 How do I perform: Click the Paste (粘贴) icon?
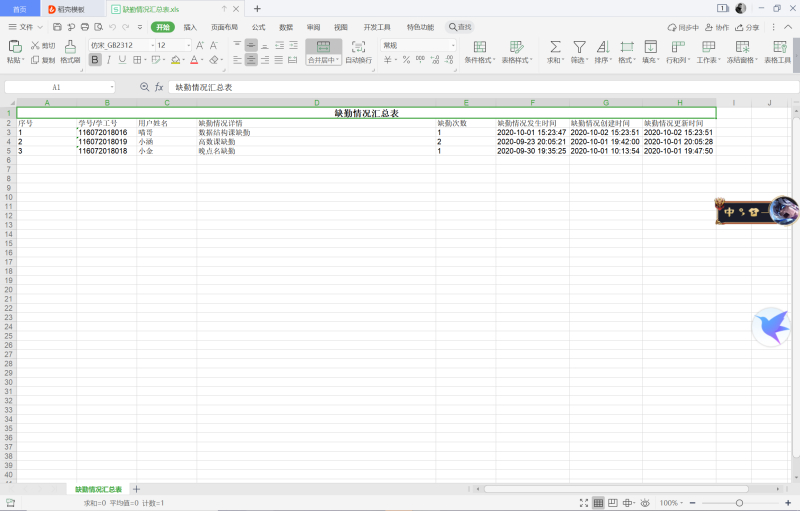coord(15,46)
